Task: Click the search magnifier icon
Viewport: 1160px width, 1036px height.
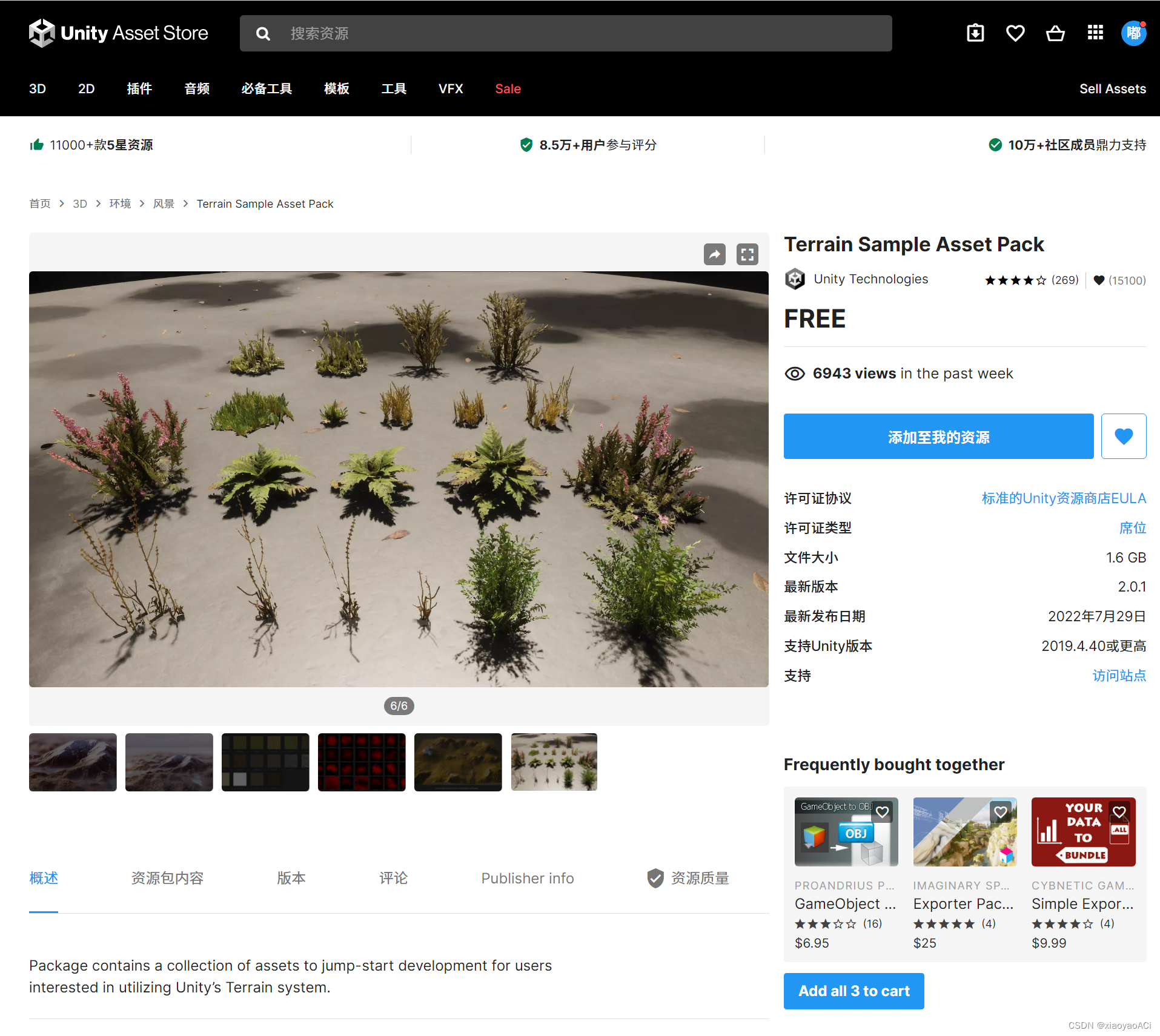Action: pyautogui.click(x=263, y=33)
